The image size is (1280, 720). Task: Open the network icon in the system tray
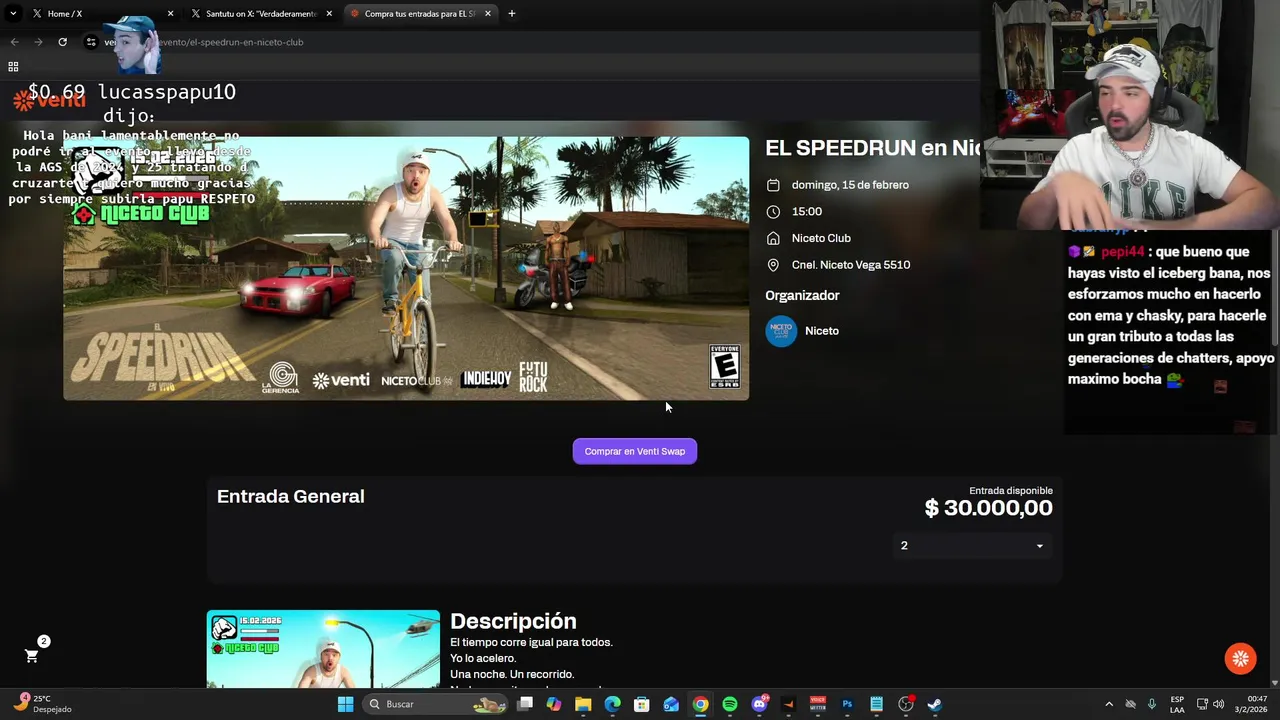tap(1202, 704)
